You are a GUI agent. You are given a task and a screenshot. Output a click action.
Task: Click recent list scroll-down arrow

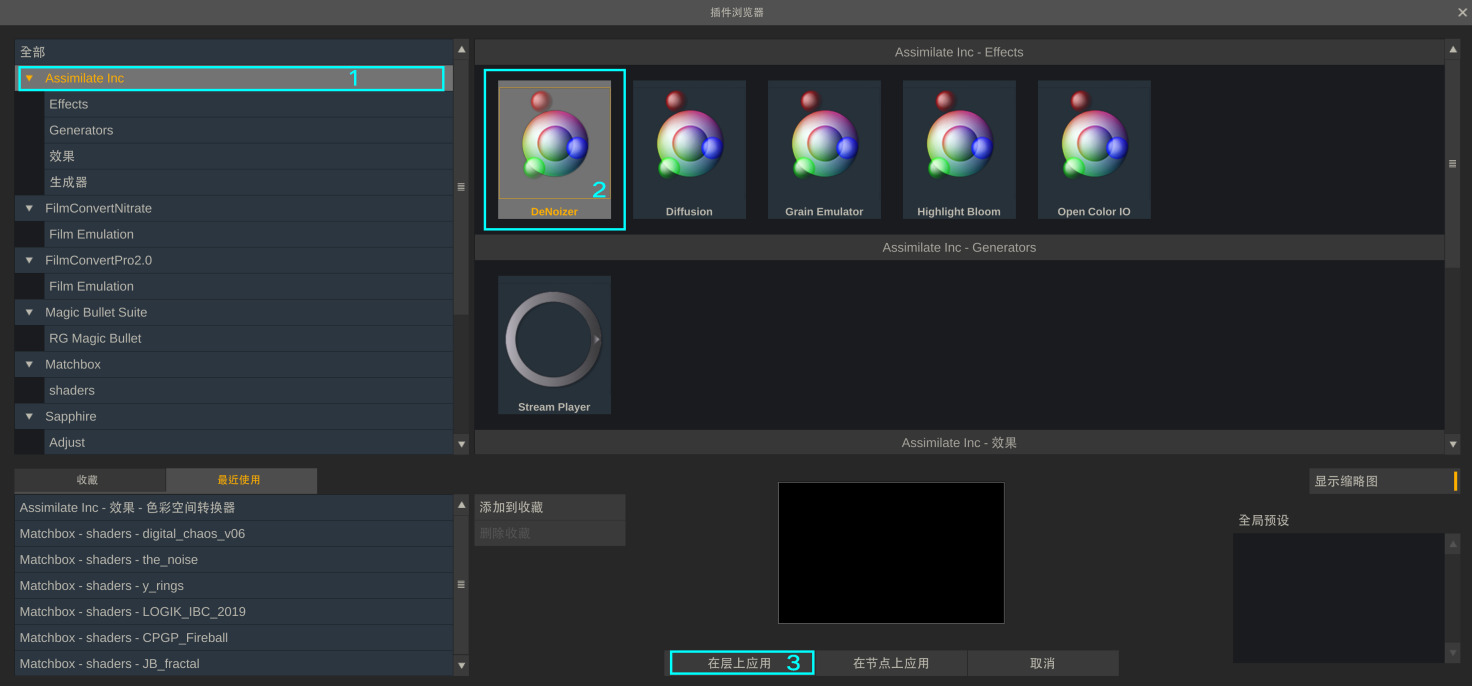coord(461,665)
